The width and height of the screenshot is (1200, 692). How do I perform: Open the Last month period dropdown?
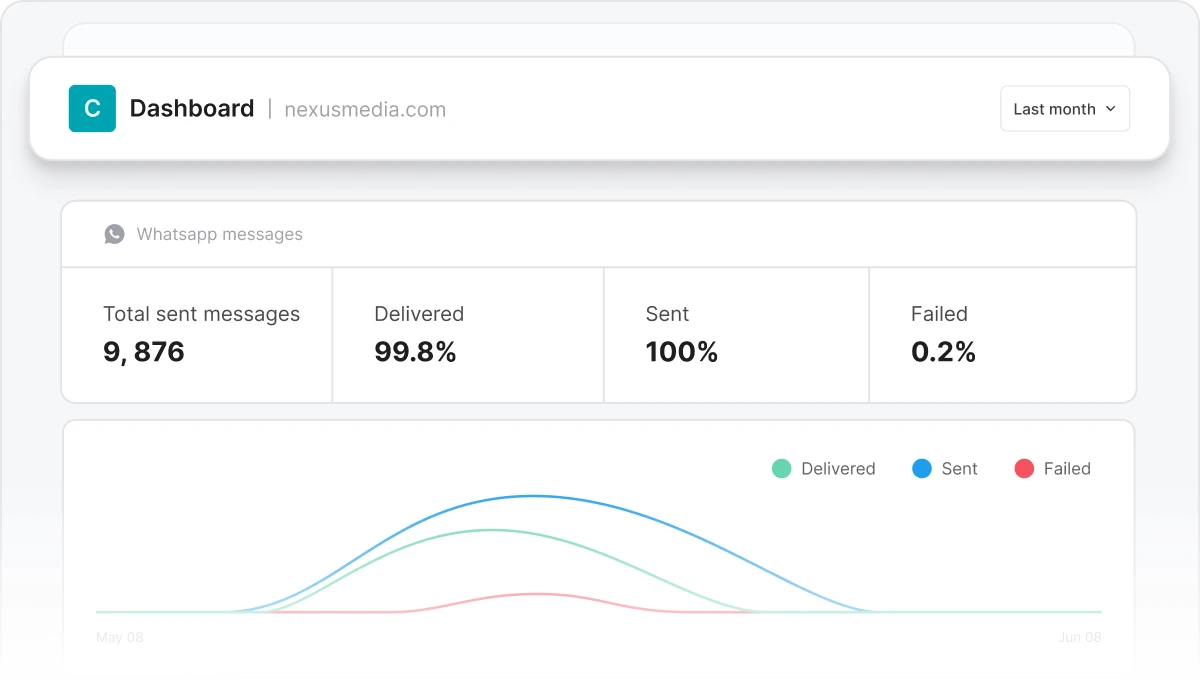tap(1065, 109)
